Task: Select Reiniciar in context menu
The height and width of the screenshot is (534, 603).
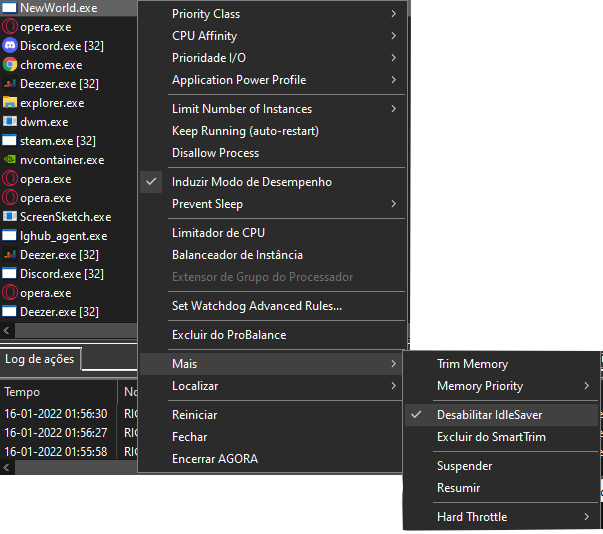Action: point(271,415)
